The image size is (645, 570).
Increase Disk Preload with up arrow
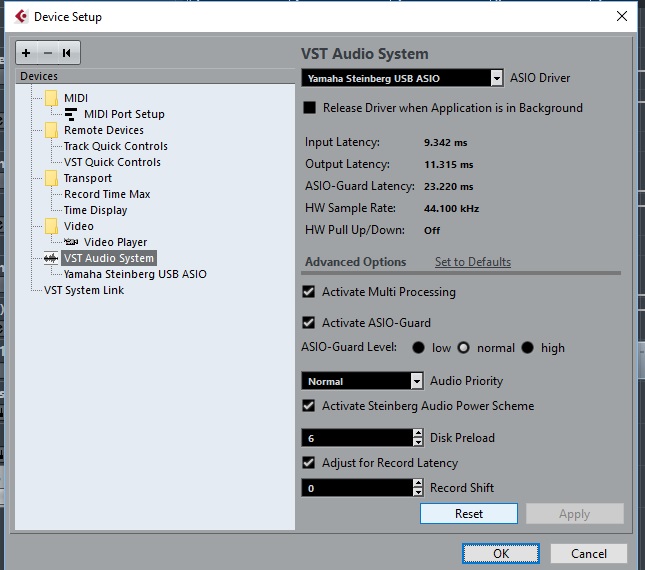pyautogui.click(x=418, y=433)
